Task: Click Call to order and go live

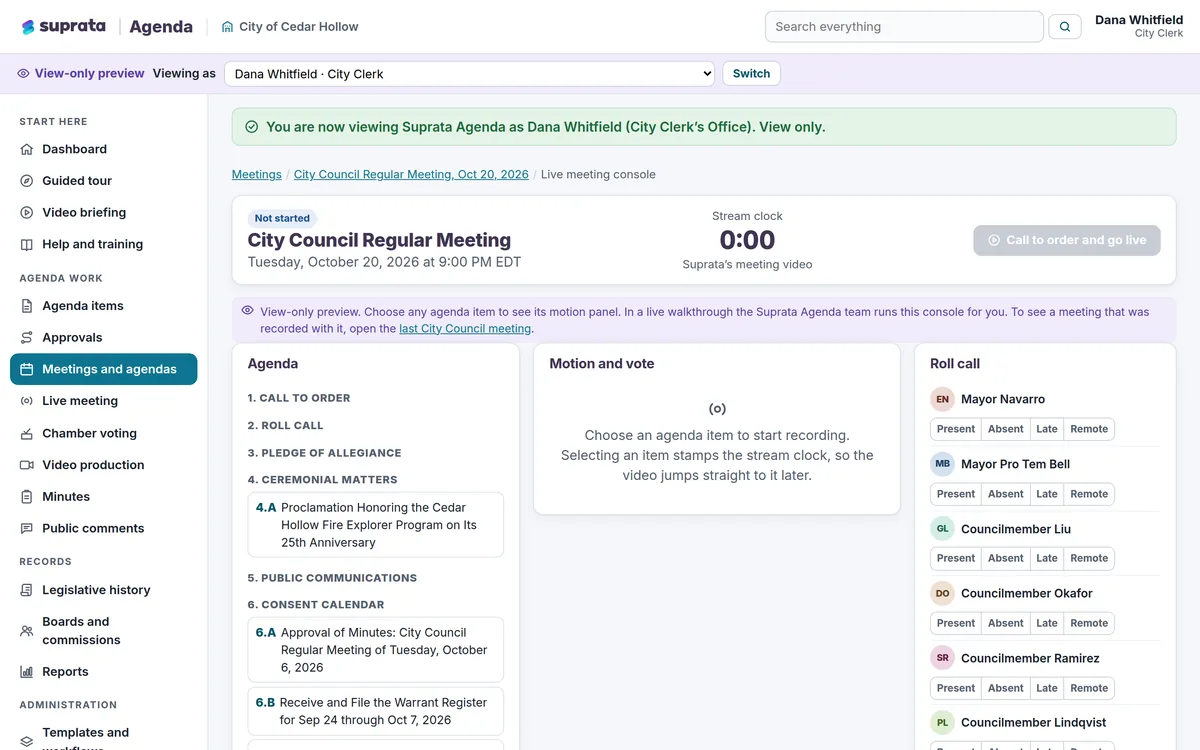Action: point(1067,240)
